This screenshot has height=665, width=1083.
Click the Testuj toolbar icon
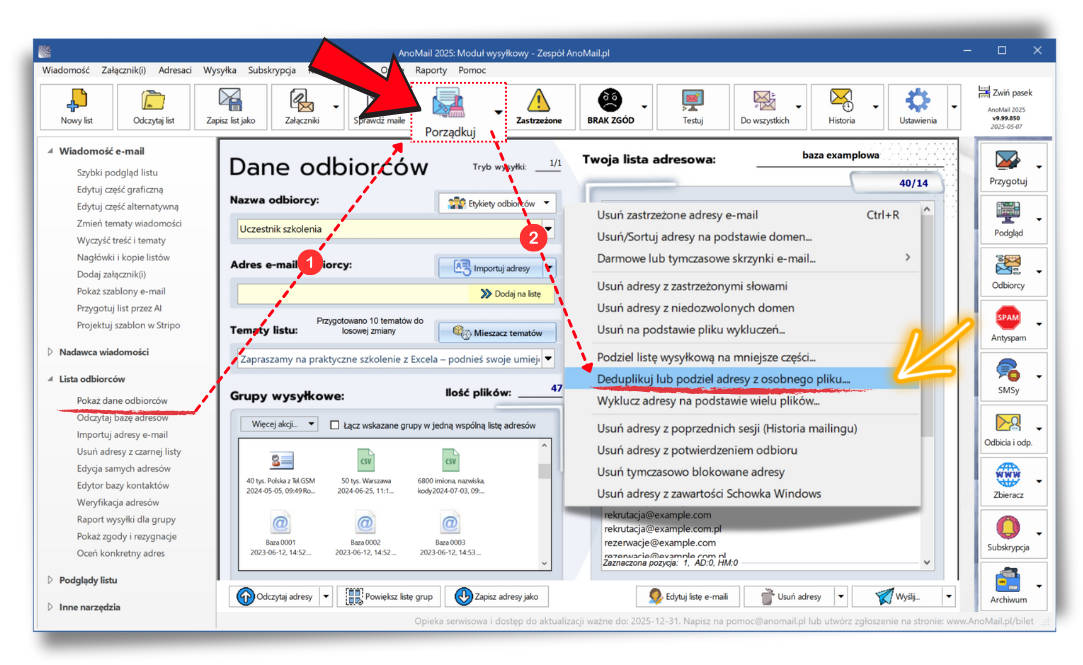[693, 101]
